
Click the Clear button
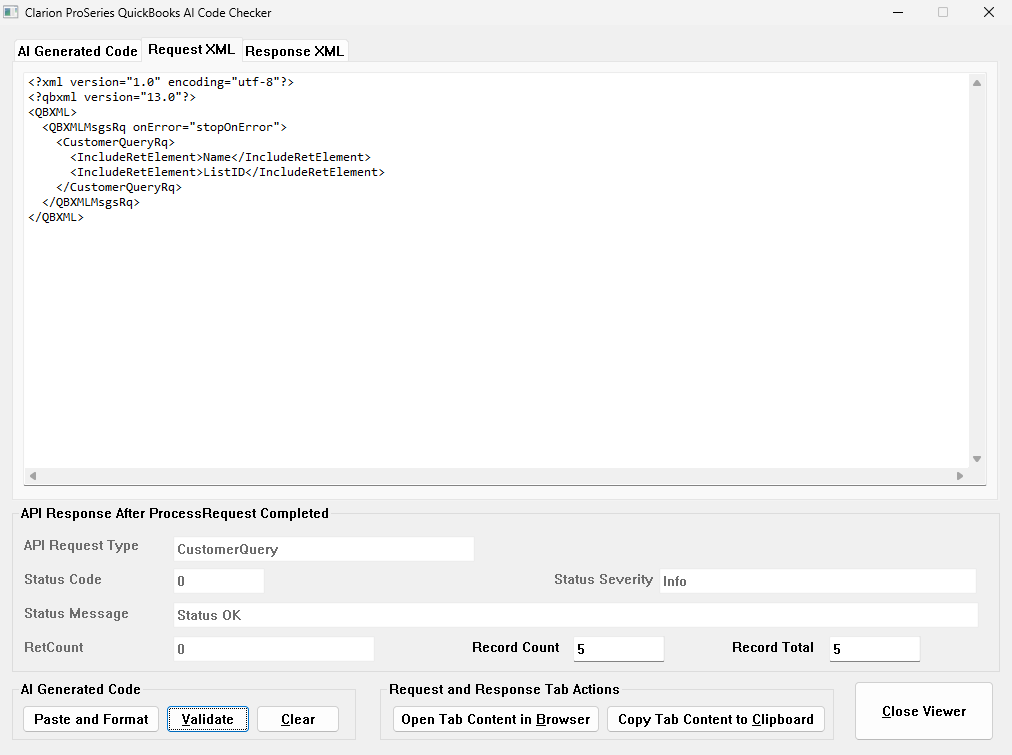[x=298, y=719]
